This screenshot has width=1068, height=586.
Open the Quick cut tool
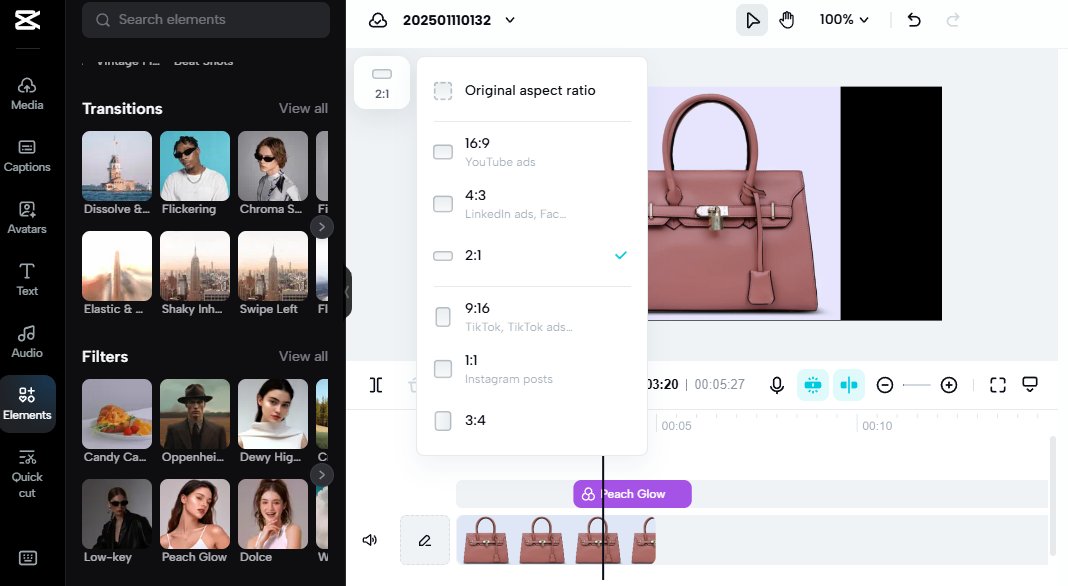pyautogui.click(x=27, y=474)
